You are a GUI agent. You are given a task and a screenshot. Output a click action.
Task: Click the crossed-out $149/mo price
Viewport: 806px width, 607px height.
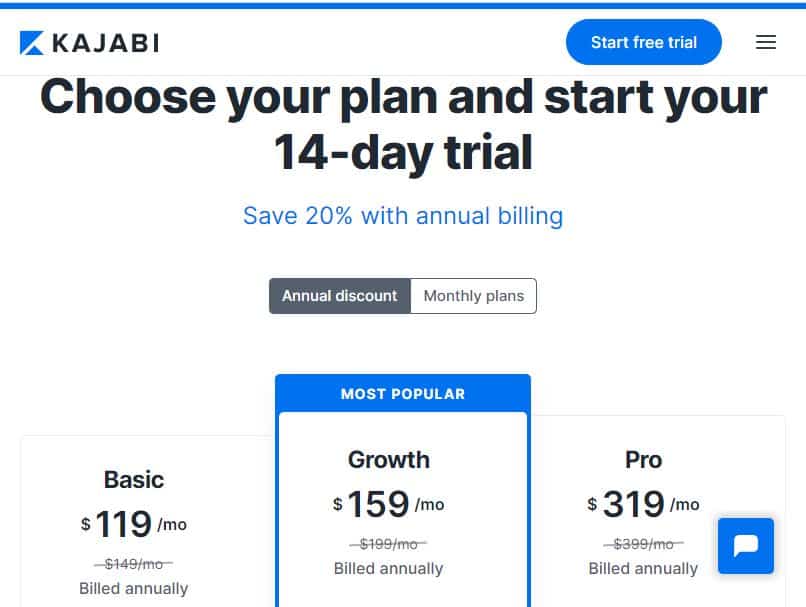coord(134,564)
